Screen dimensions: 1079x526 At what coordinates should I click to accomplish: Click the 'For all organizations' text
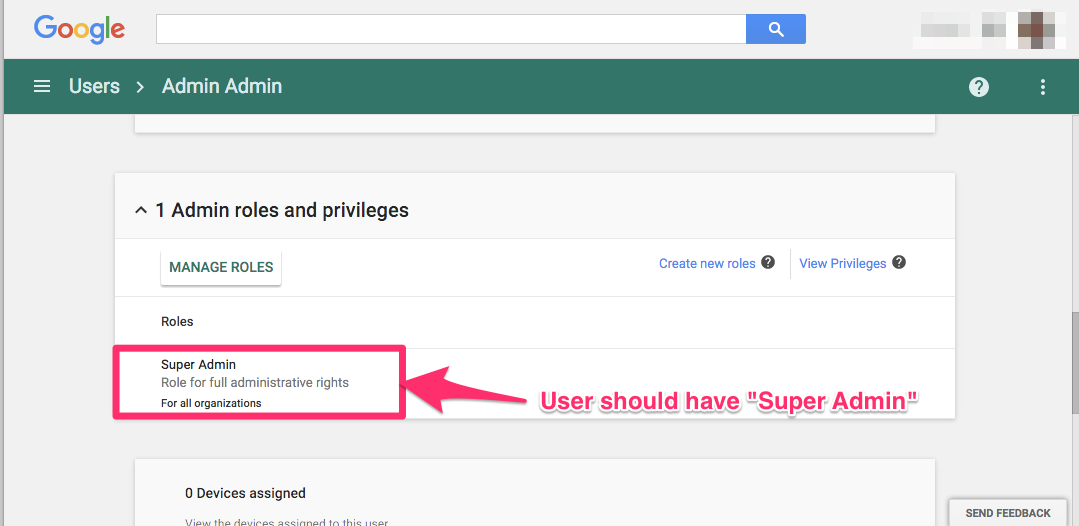[211, 403]
